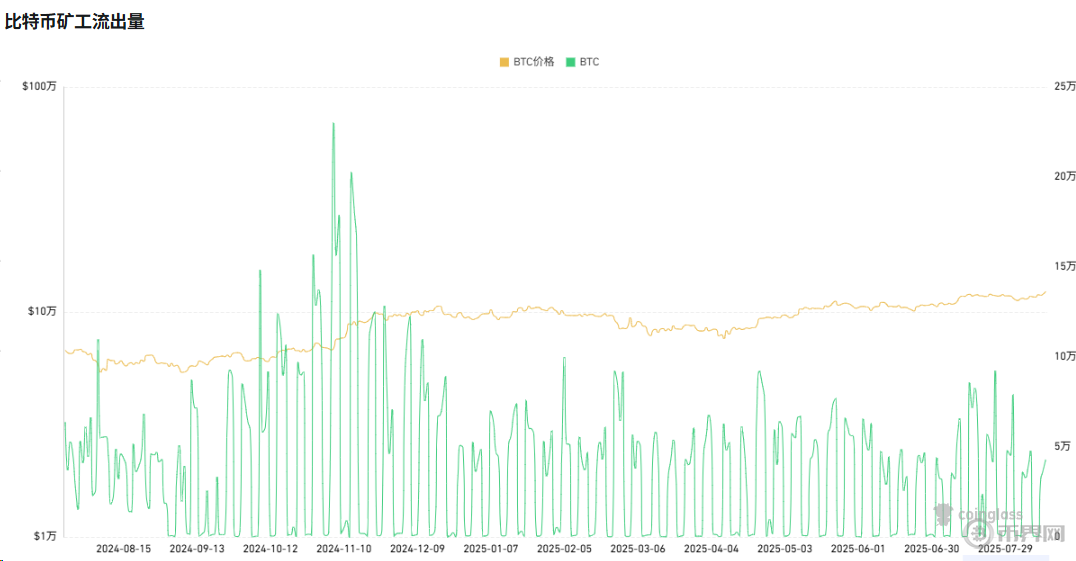Select the 2025-05-03 date label
This screenshot has width=1076, height=561.
[x=784, y=549]
